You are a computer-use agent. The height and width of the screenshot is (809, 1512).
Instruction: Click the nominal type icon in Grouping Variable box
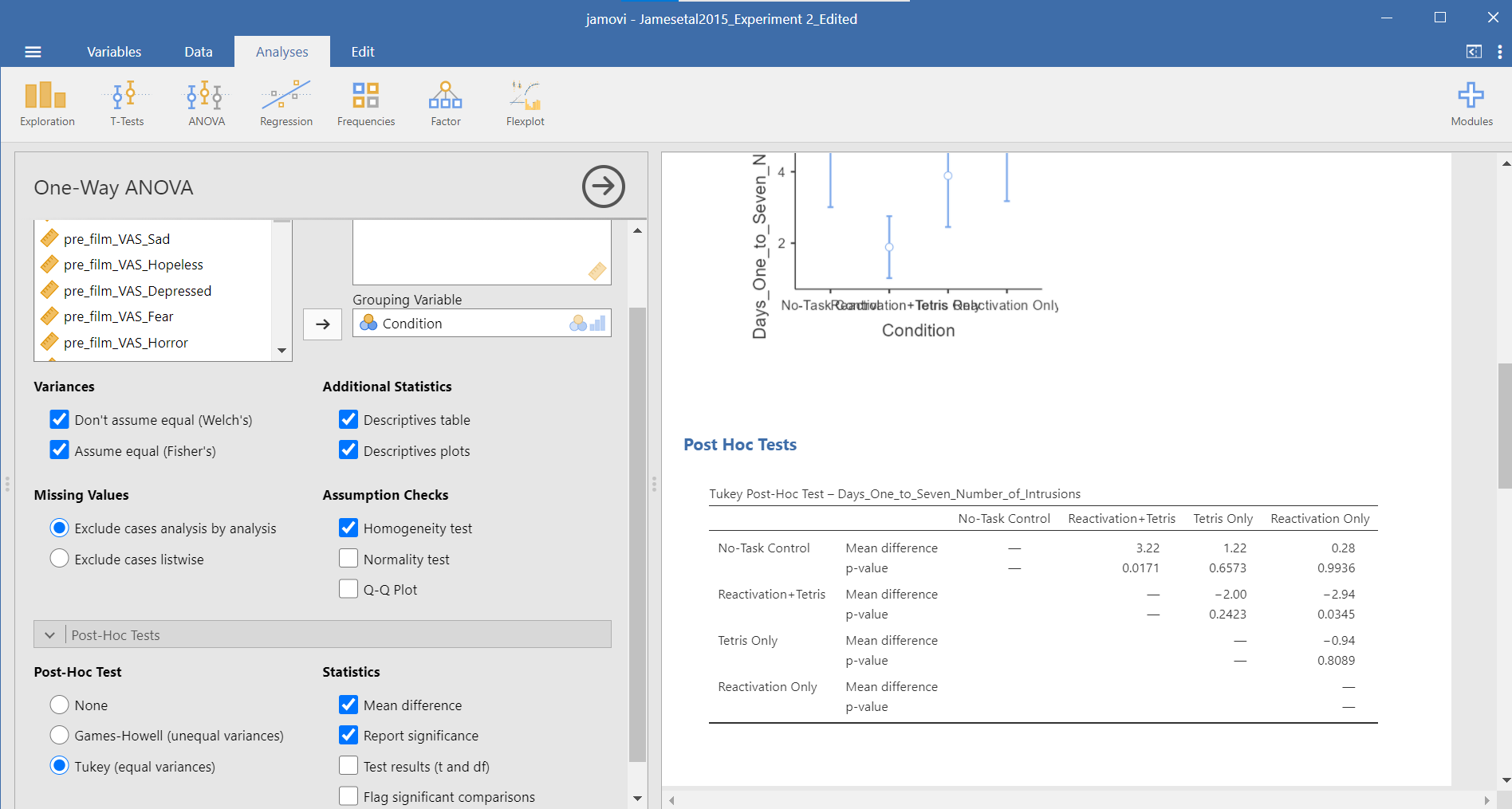[578, 324]
